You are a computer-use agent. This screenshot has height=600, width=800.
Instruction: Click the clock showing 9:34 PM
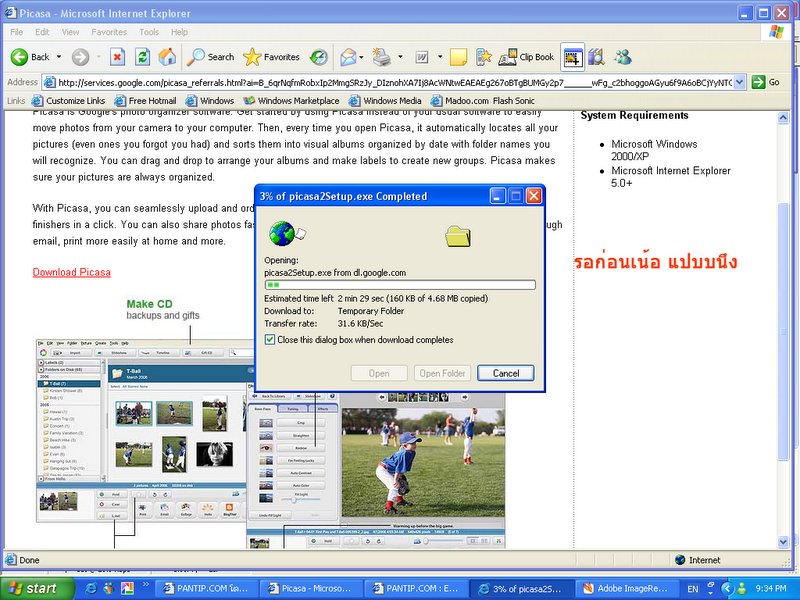[771, 589]
